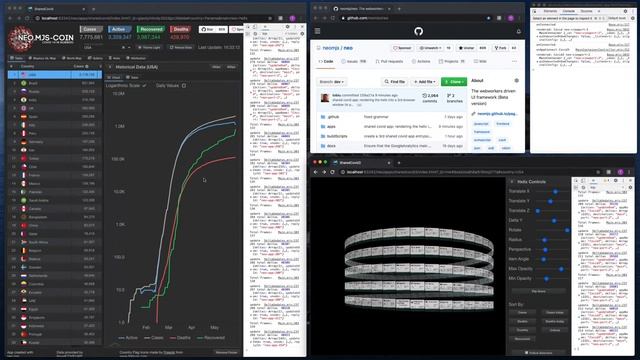Click the Sponsor button on GitHub repo
The height and width of the screenshot is (360, 640).
coord(402,48)
